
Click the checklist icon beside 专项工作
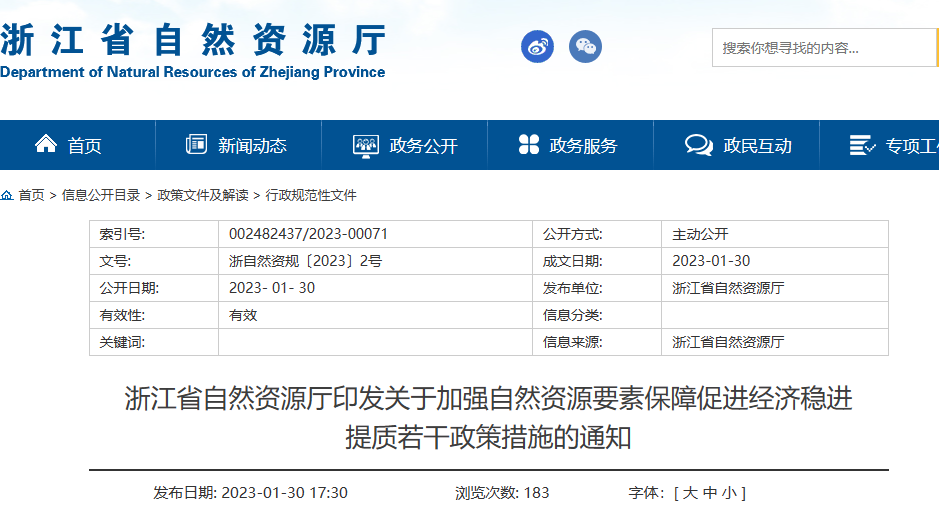tap(862, 145)
